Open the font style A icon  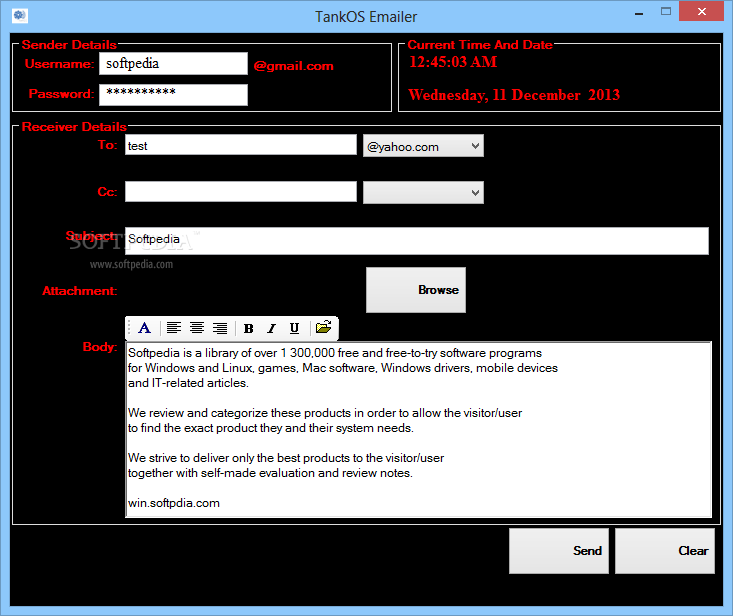tap(144, 328)
